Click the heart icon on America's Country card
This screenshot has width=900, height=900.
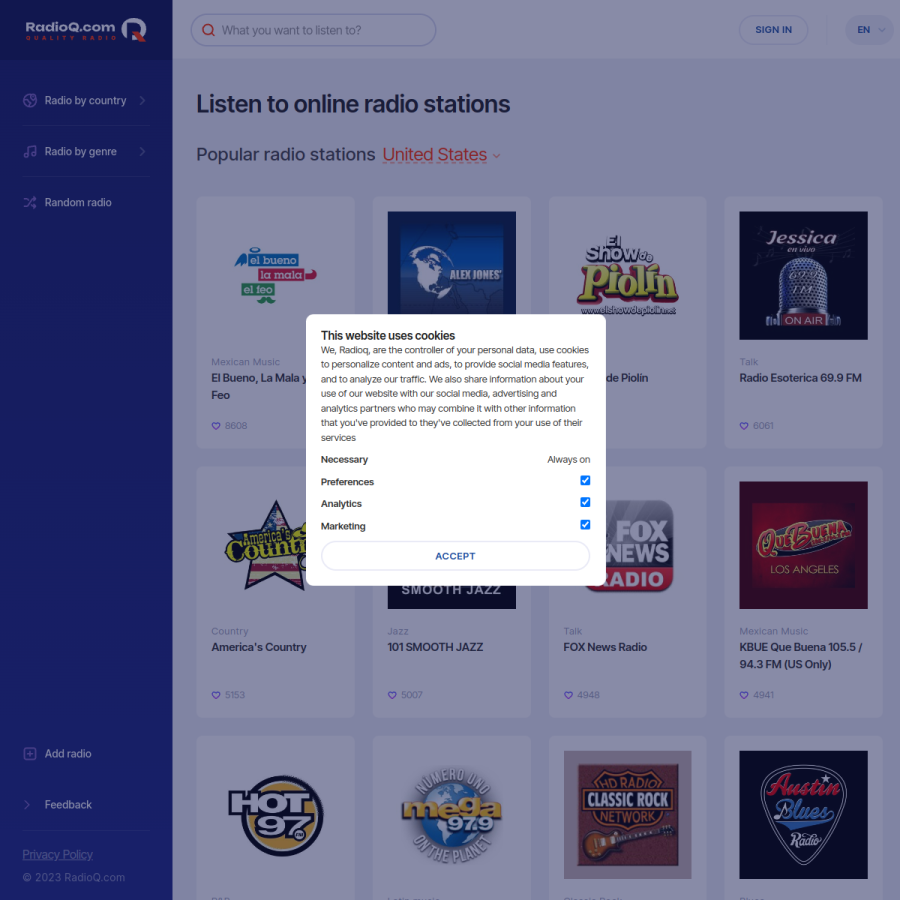pyautogui.click(x=216, y=695)
